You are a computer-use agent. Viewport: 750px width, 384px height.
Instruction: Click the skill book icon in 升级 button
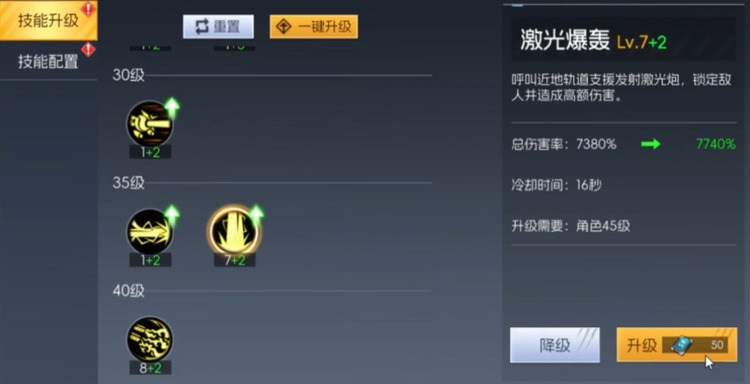click(682, 345)
